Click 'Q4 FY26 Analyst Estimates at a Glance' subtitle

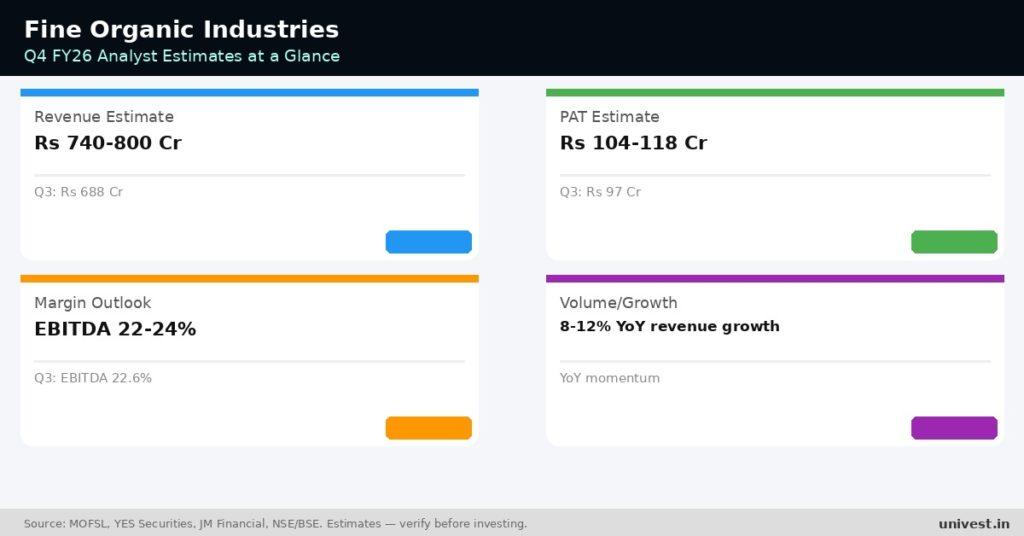[182, 56]
